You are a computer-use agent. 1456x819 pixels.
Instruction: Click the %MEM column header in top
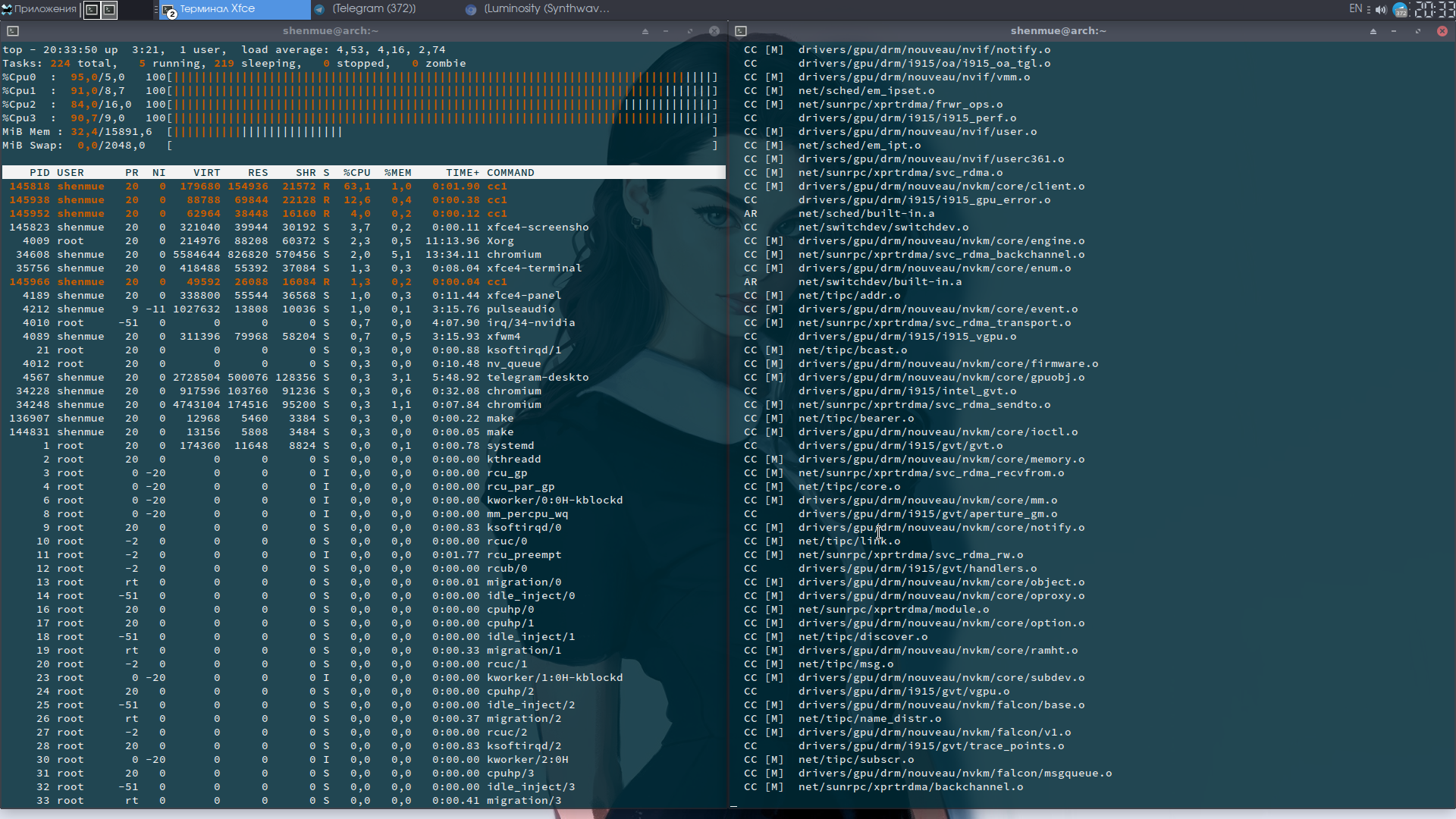tap(397, 173)
